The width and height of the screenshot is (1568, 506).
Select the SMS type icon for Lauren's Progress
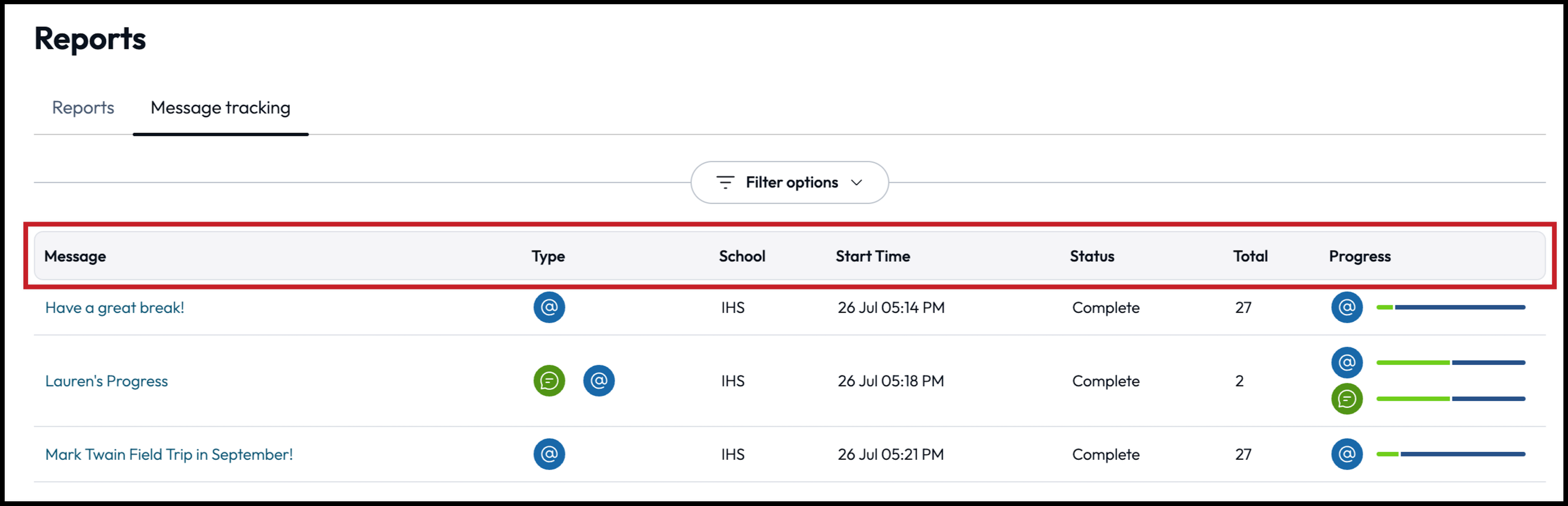pyautogui.click(x=548, y=381)
